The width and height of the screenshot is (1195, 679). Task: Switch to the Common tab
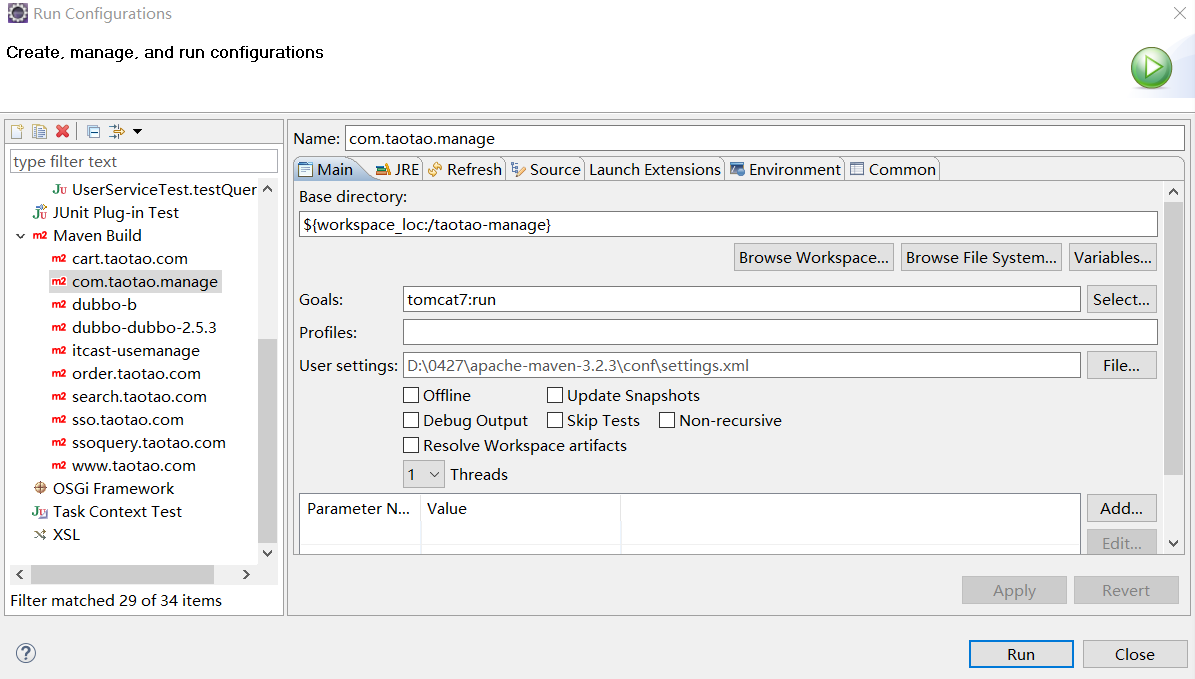[892, 169]
